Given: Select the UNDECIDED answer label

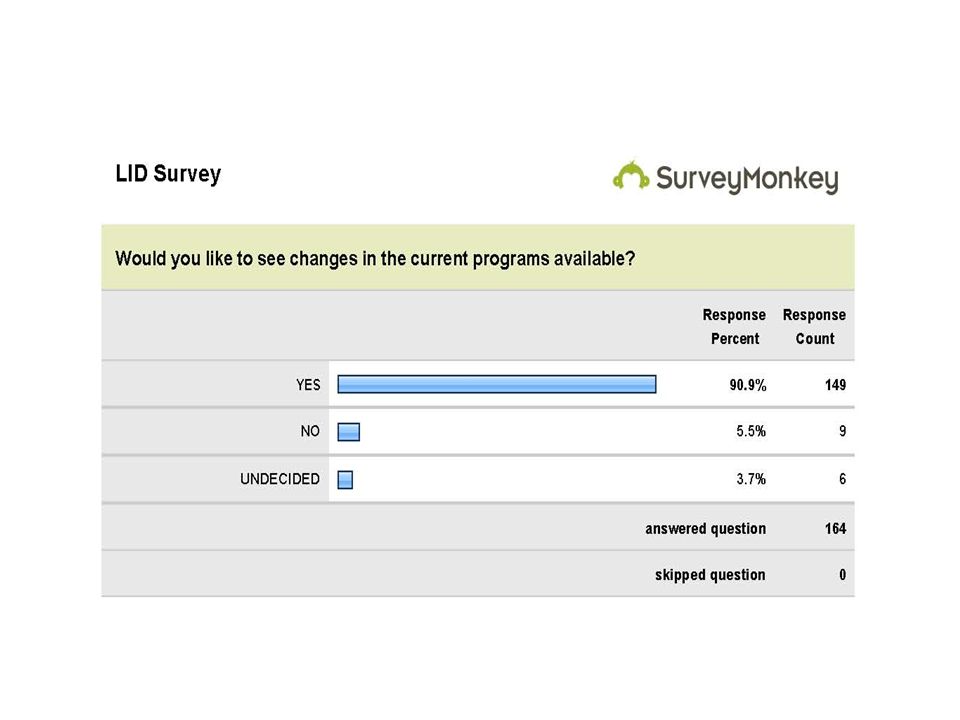Looking at the screenshot, I should pyautogui.click(x=280, y=479).
